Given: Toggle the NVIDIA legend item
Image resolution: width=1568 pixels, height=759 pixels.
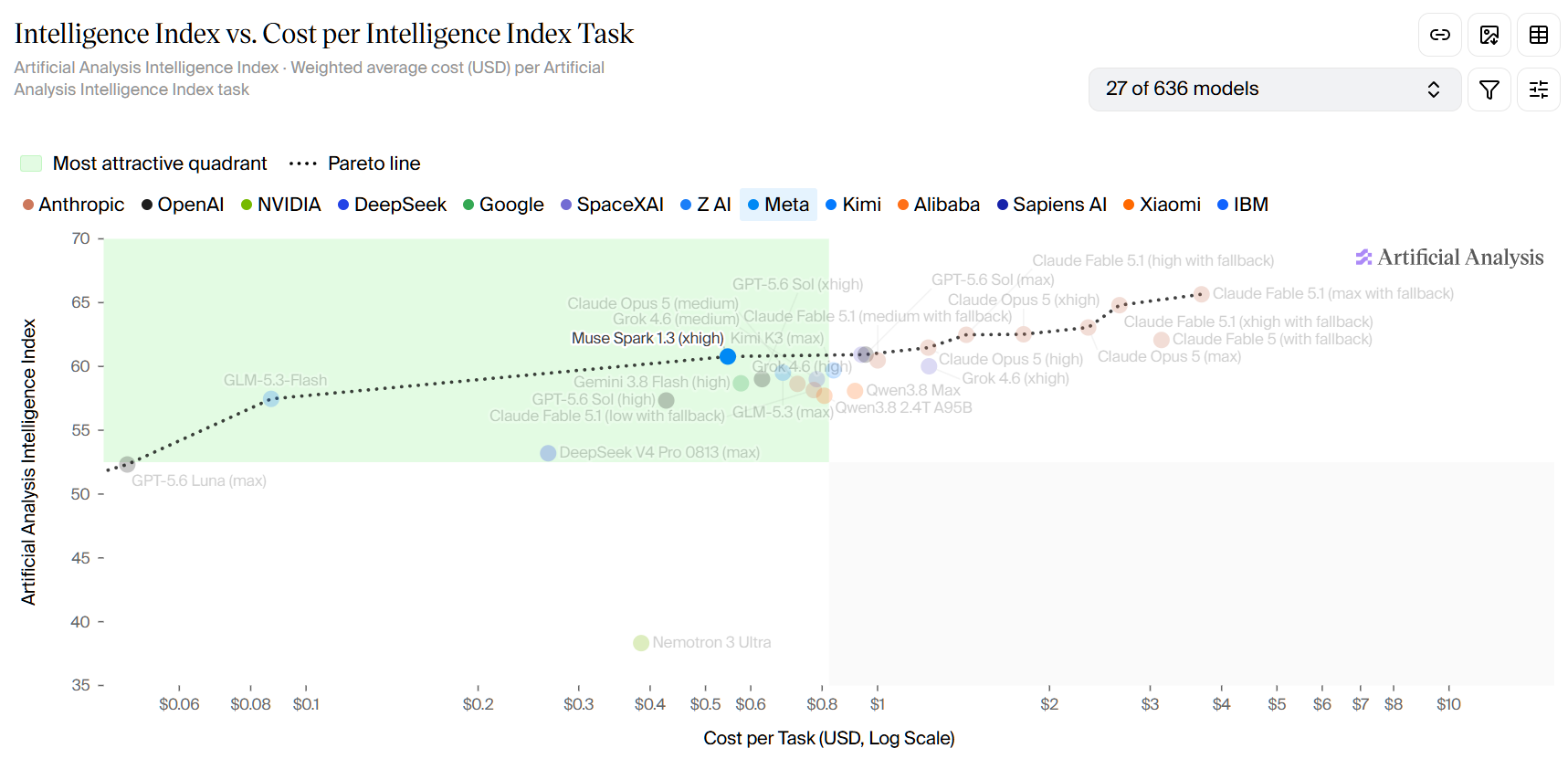Looking at the screenshot, I should 281,205.
